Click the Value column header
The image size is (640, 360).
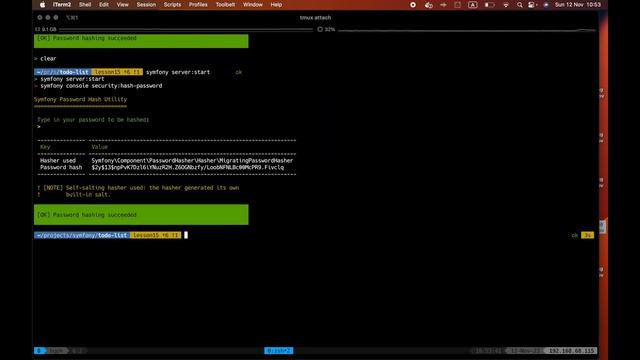tap(100, 147)
